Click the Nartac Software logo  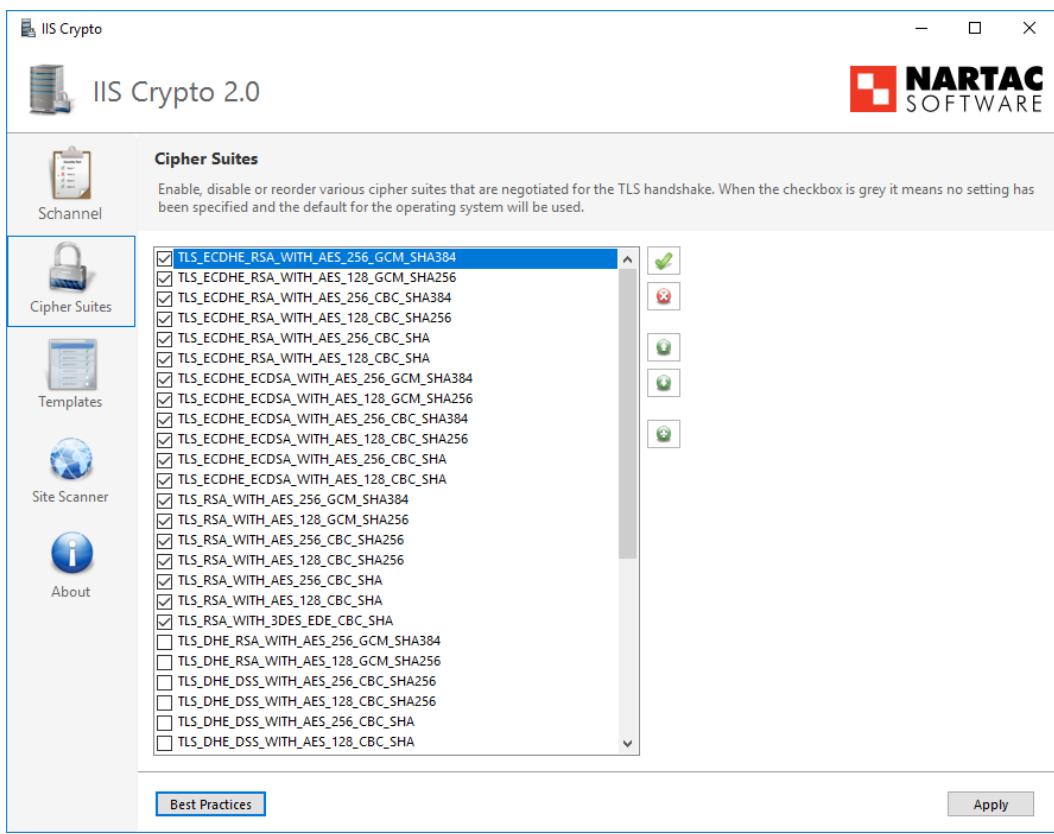point(946,89)
